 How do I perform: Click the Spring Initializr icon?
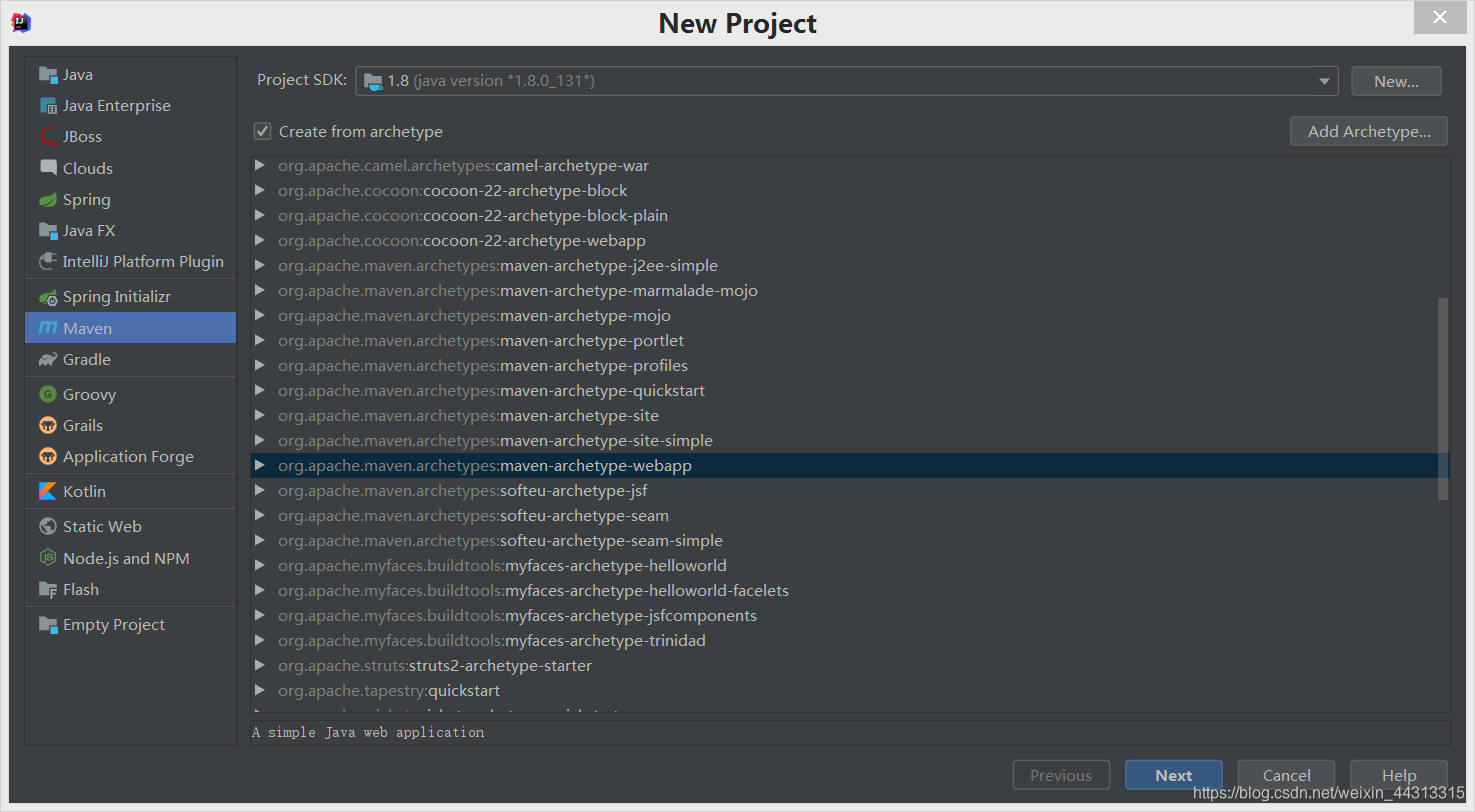coord(48,297)
